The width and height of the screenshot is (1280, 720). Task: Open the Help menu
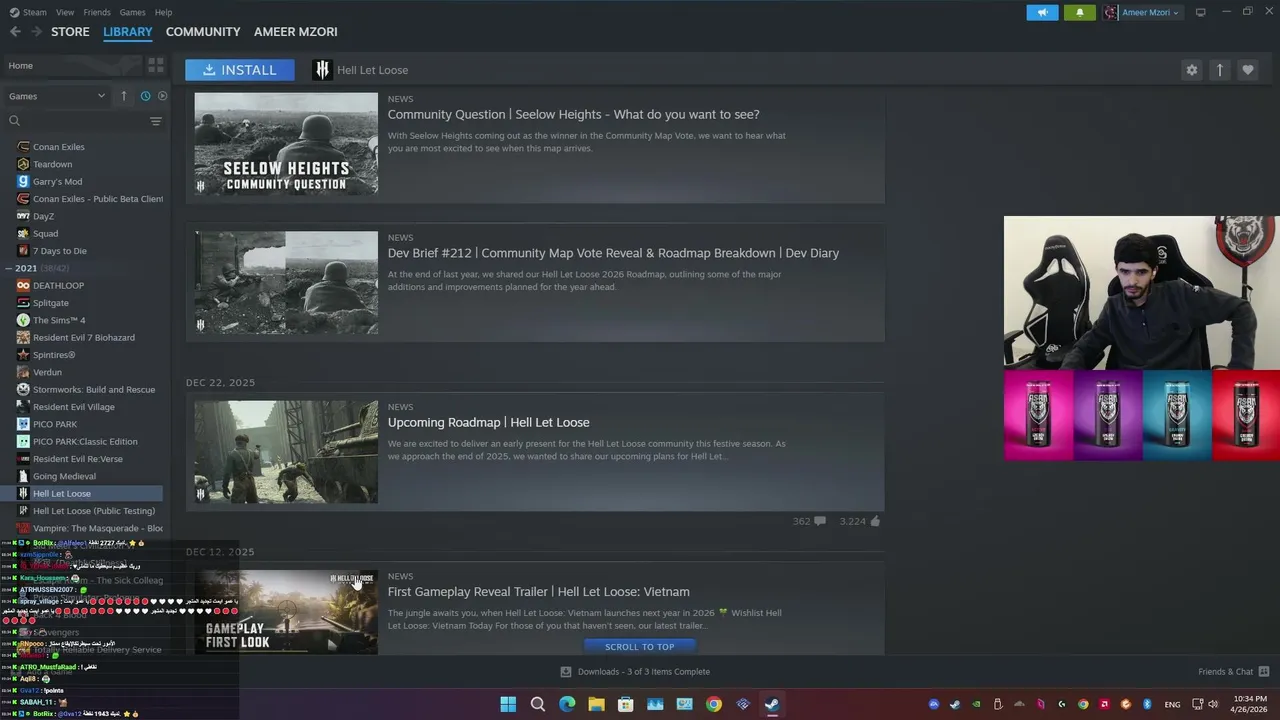click(163, 12)
